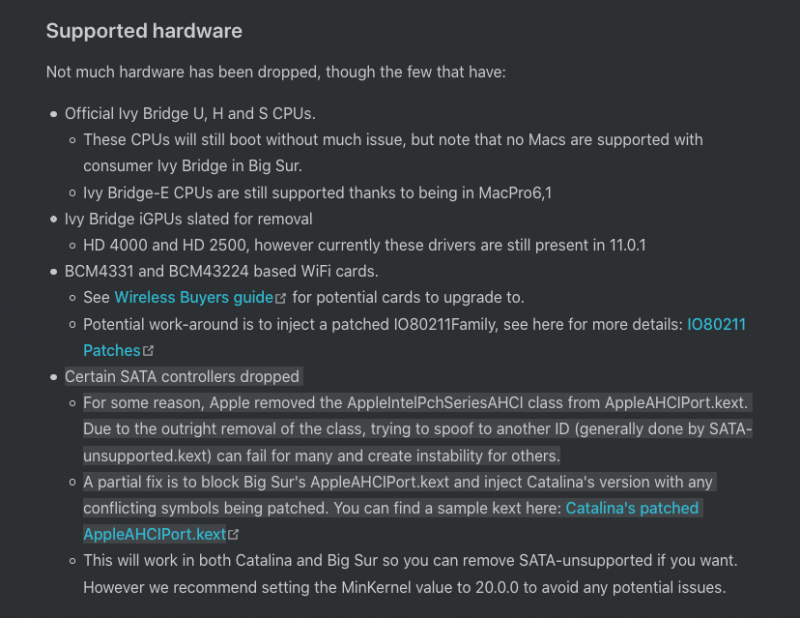
Task: Click external-link icon beside Wireless Buyers guide
Action: click(x=281, y=298)
